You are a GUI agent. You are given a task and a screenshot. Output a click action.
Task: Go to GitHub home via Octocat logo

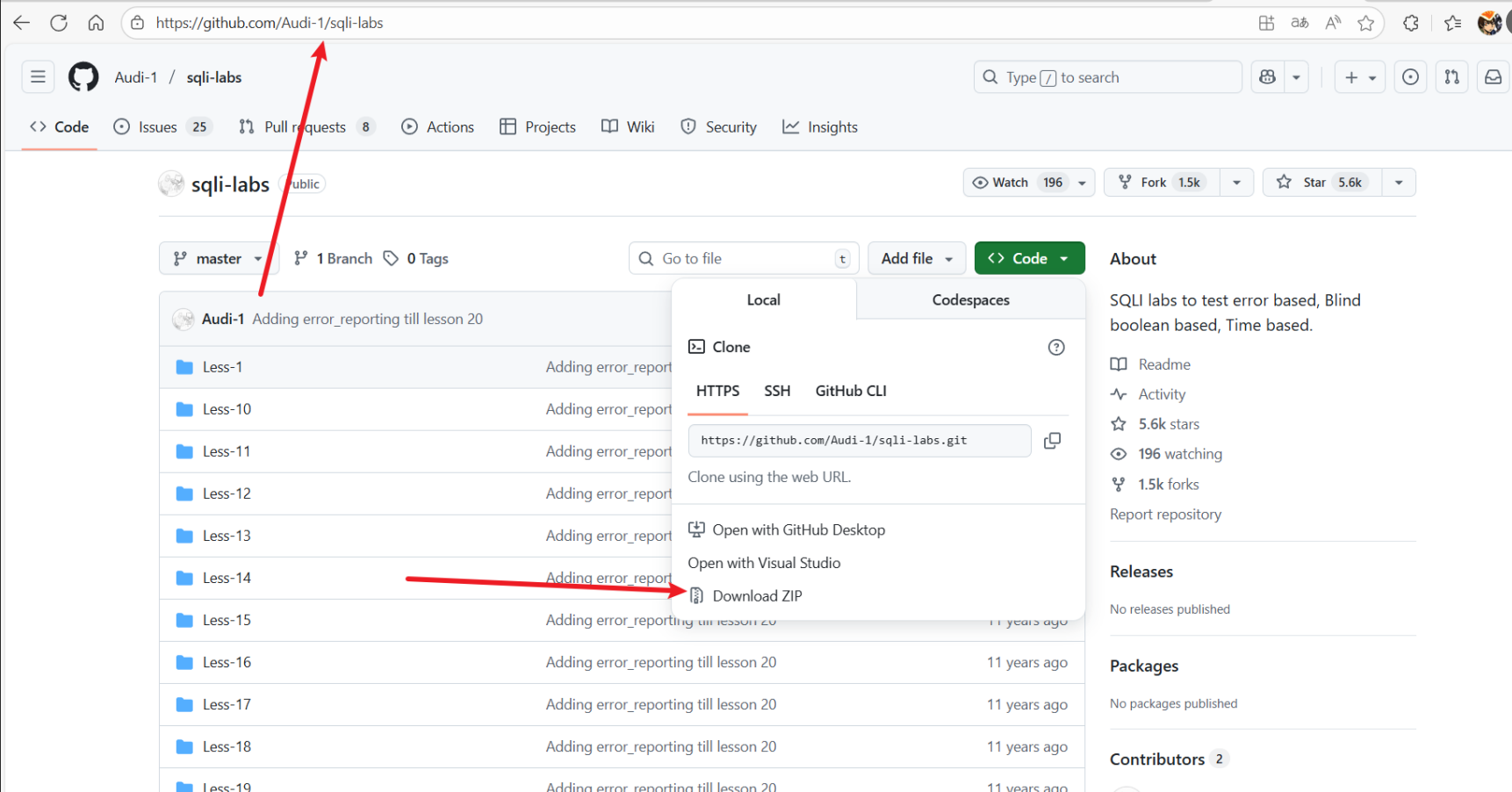pos(83,77)
